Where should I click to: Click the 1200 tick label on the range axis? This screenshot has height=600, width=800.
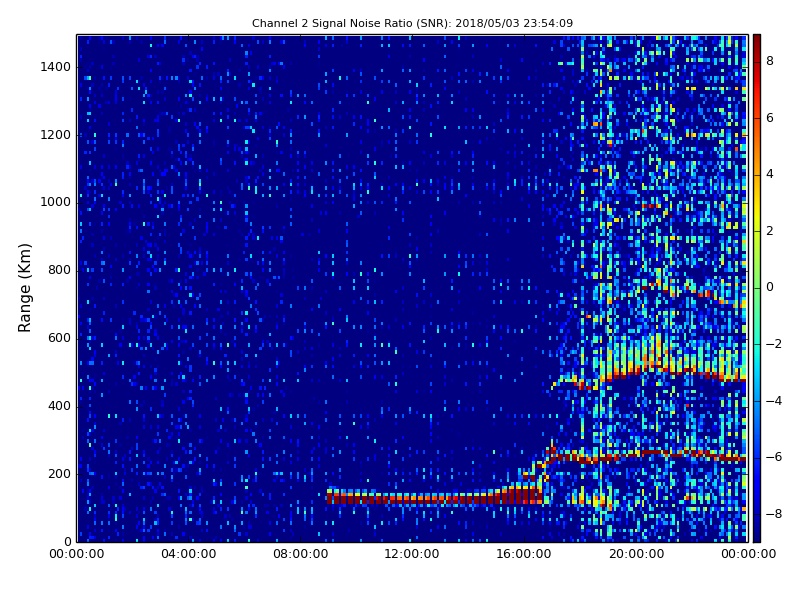[56, 135]
